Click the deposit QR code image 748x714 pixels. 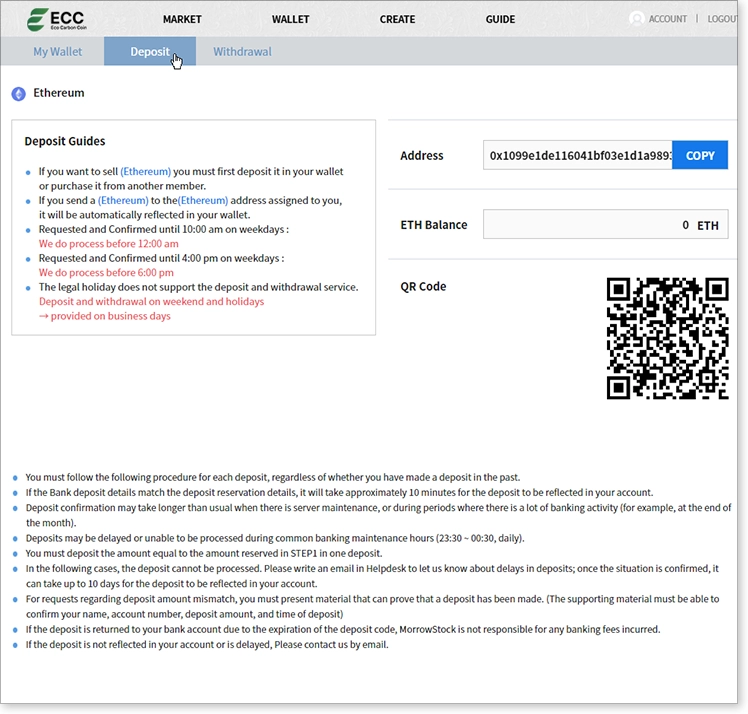click(667, 338)
